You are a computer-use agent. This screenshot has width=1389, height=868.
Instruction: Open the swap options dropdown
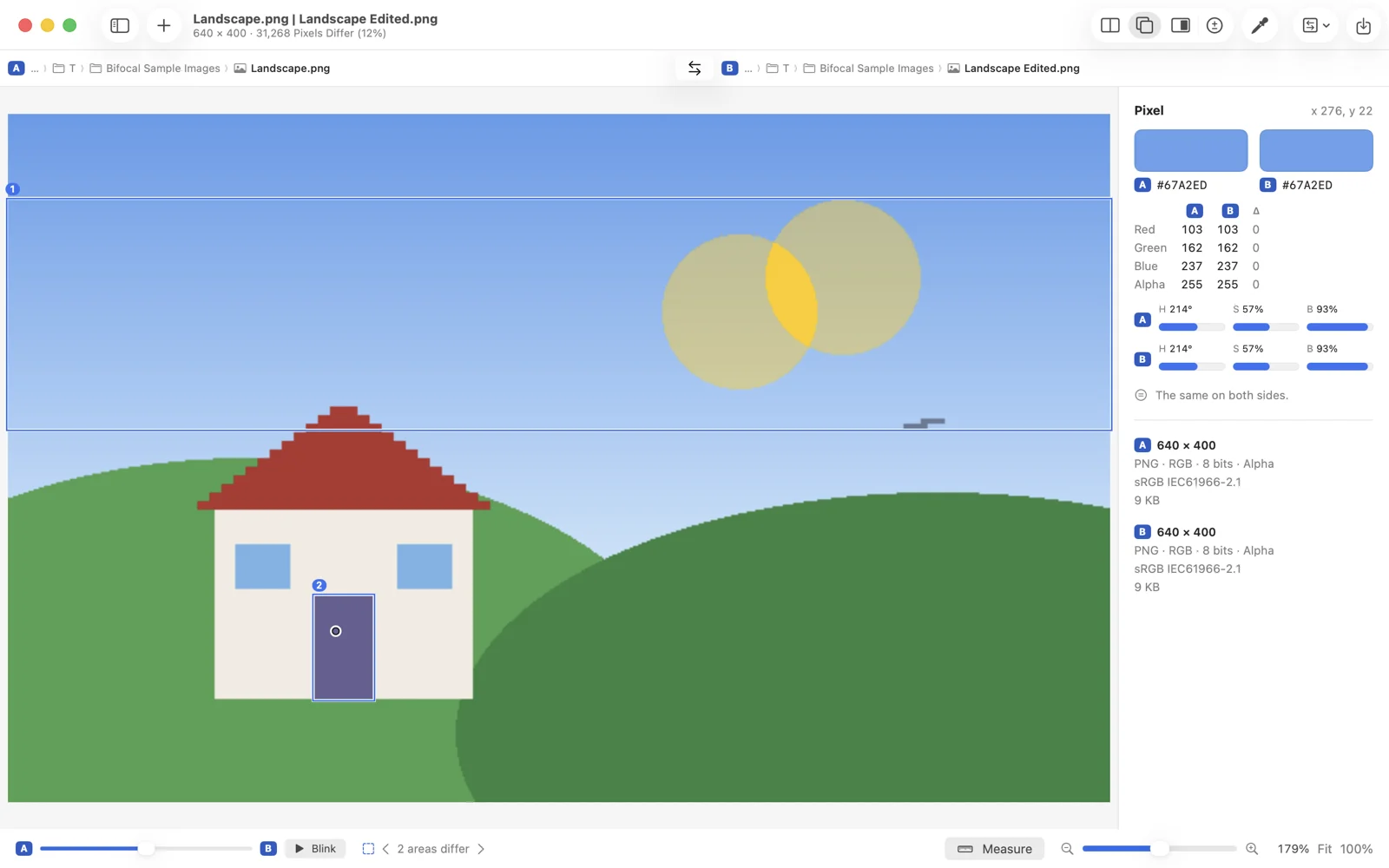1316,25
